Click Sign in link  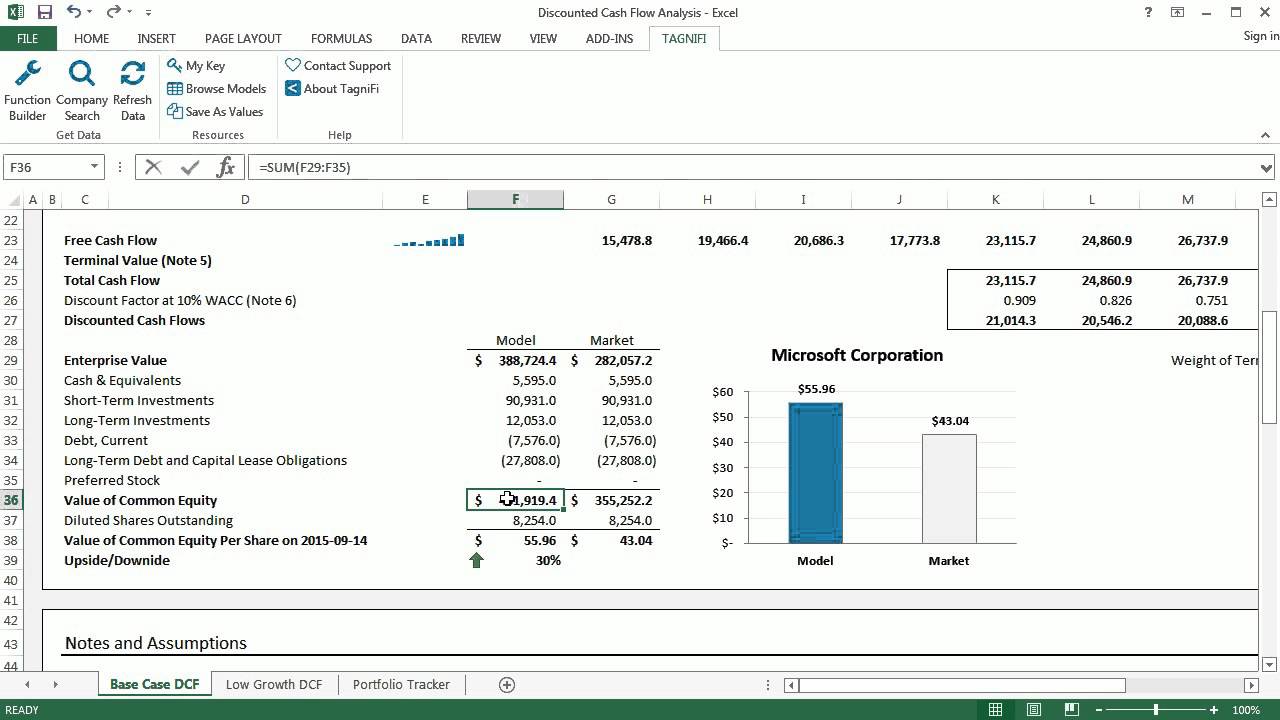1261,36
